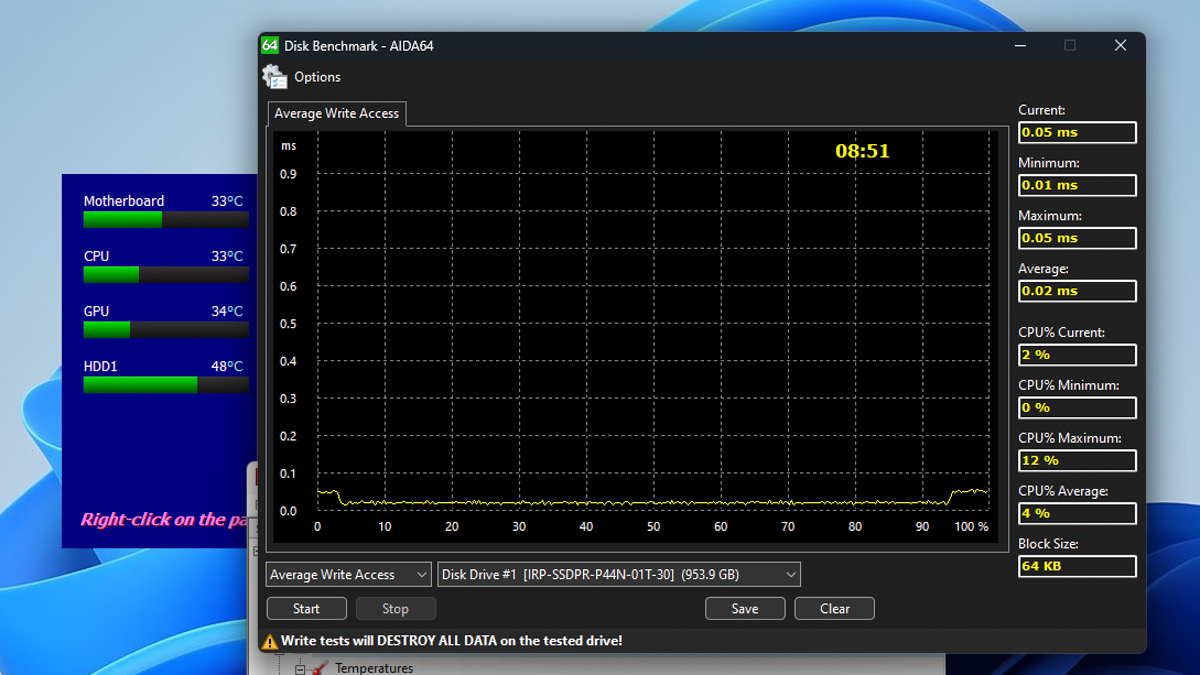Click the GPU 34°C reading
This screenshot has width=1200, height=675.
pos(227,311)
